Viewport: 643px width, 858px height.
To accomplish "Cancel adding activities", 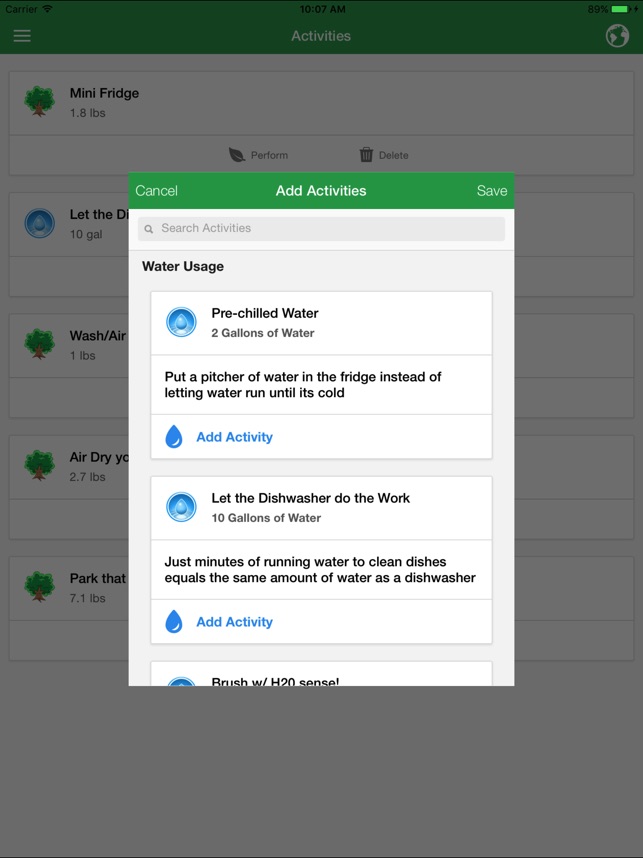I will click(x=157, y=190).
